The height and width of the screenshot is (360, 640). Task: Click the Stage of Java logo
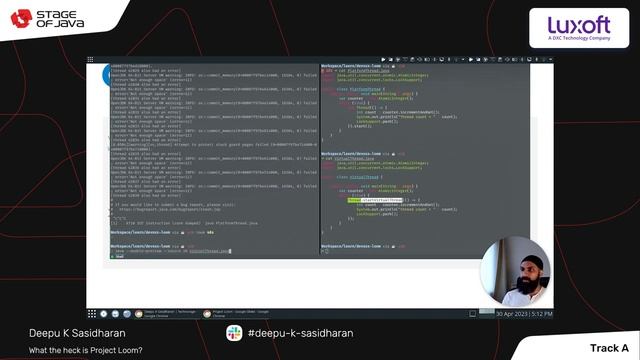tap(47, 19)
